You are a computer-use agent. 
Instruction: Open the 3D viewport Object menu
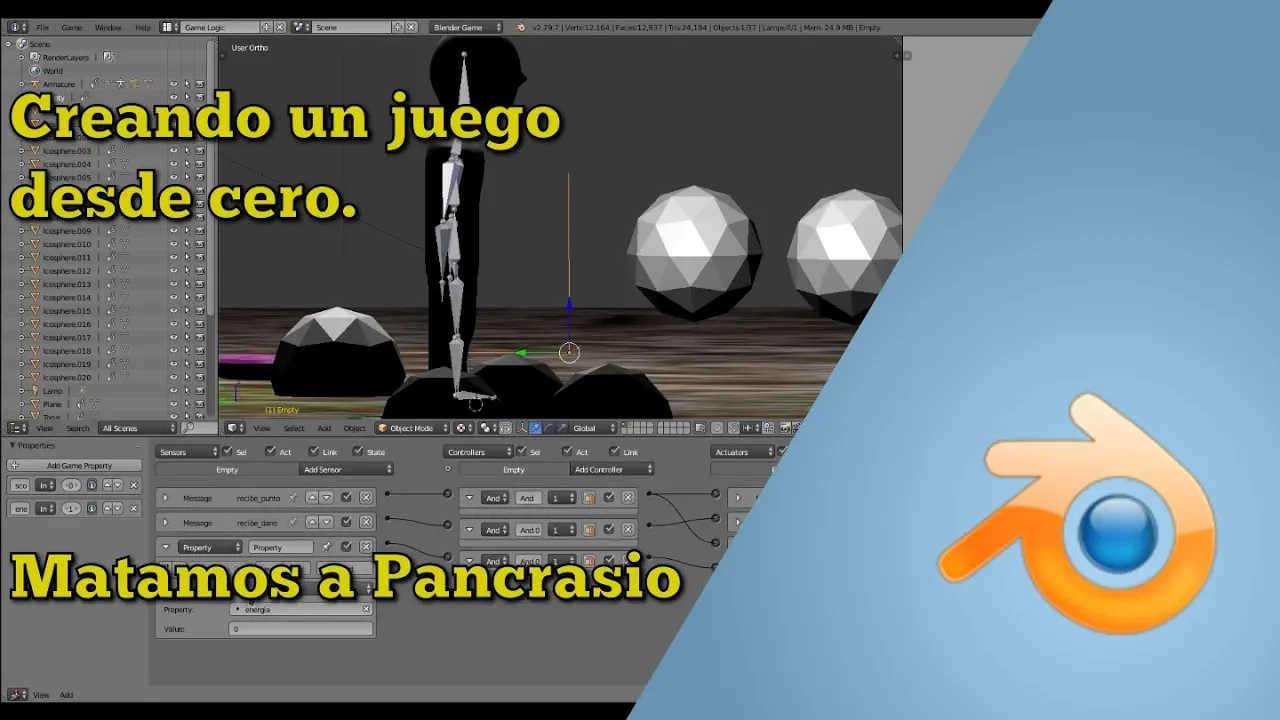coord(355,428)
